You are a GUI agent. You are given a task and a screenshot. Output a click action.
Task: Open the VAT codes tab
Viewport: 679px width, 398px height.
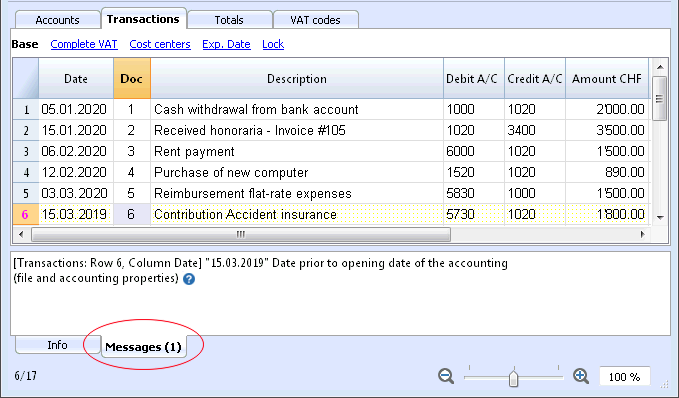point(315,20)
